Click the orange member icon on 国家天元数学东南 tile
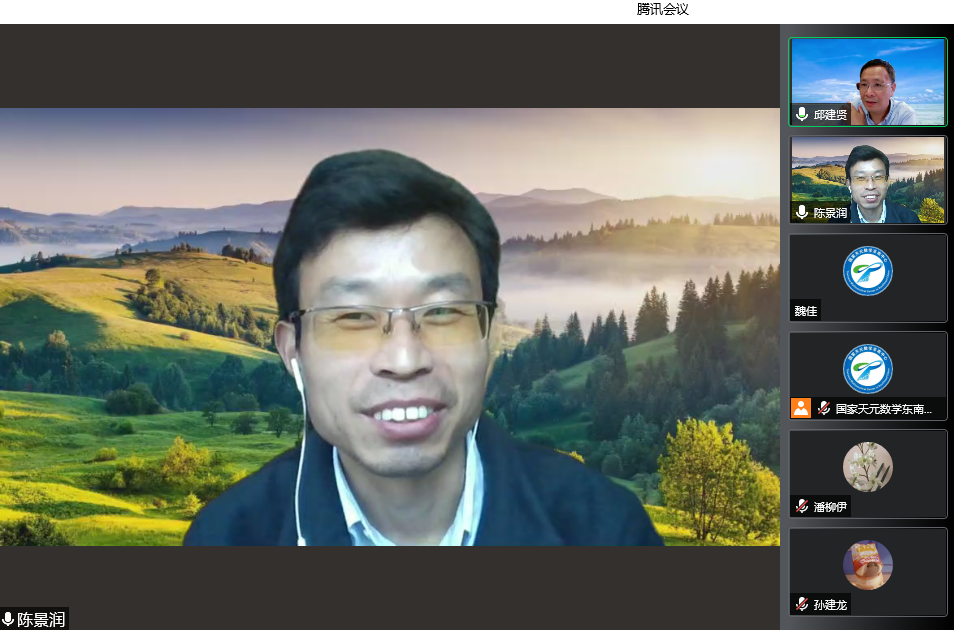The width and height of the screenshot is (954, 630). pos(800,407)
